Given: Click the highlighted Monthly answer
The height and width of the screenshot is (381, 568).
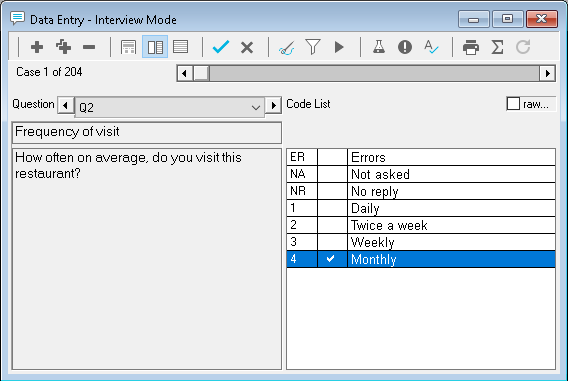Looking at the screenshot, I should [421, 259].
